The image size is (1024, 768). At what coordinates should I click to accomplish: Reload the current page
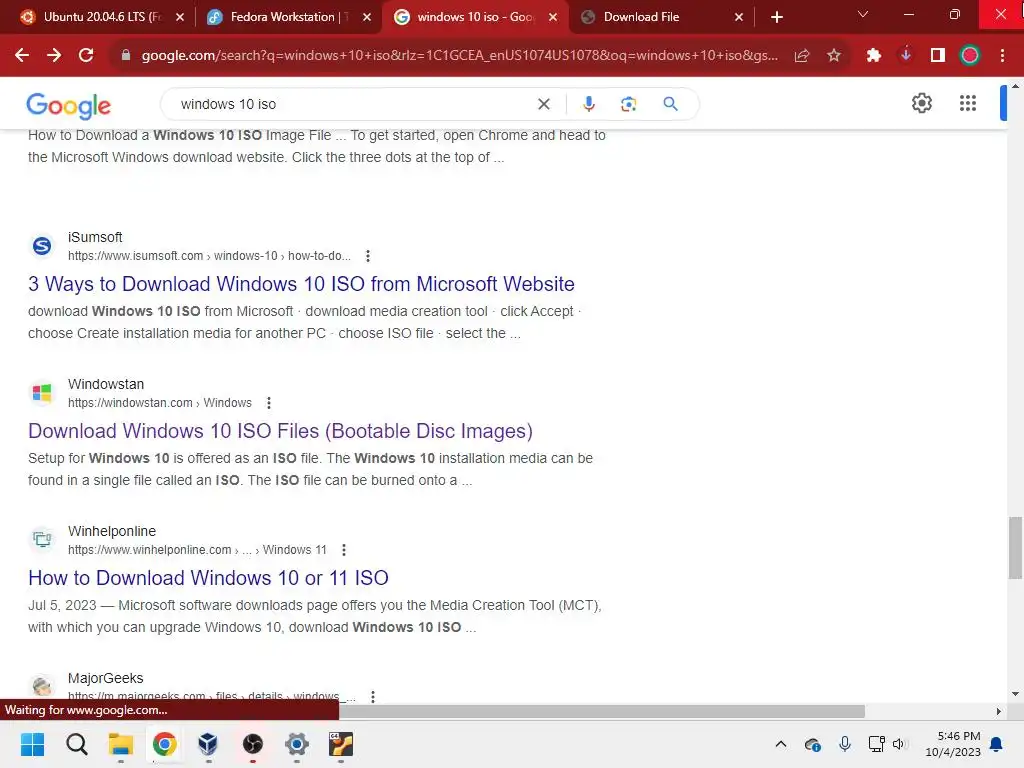click(x=86, y=56)
